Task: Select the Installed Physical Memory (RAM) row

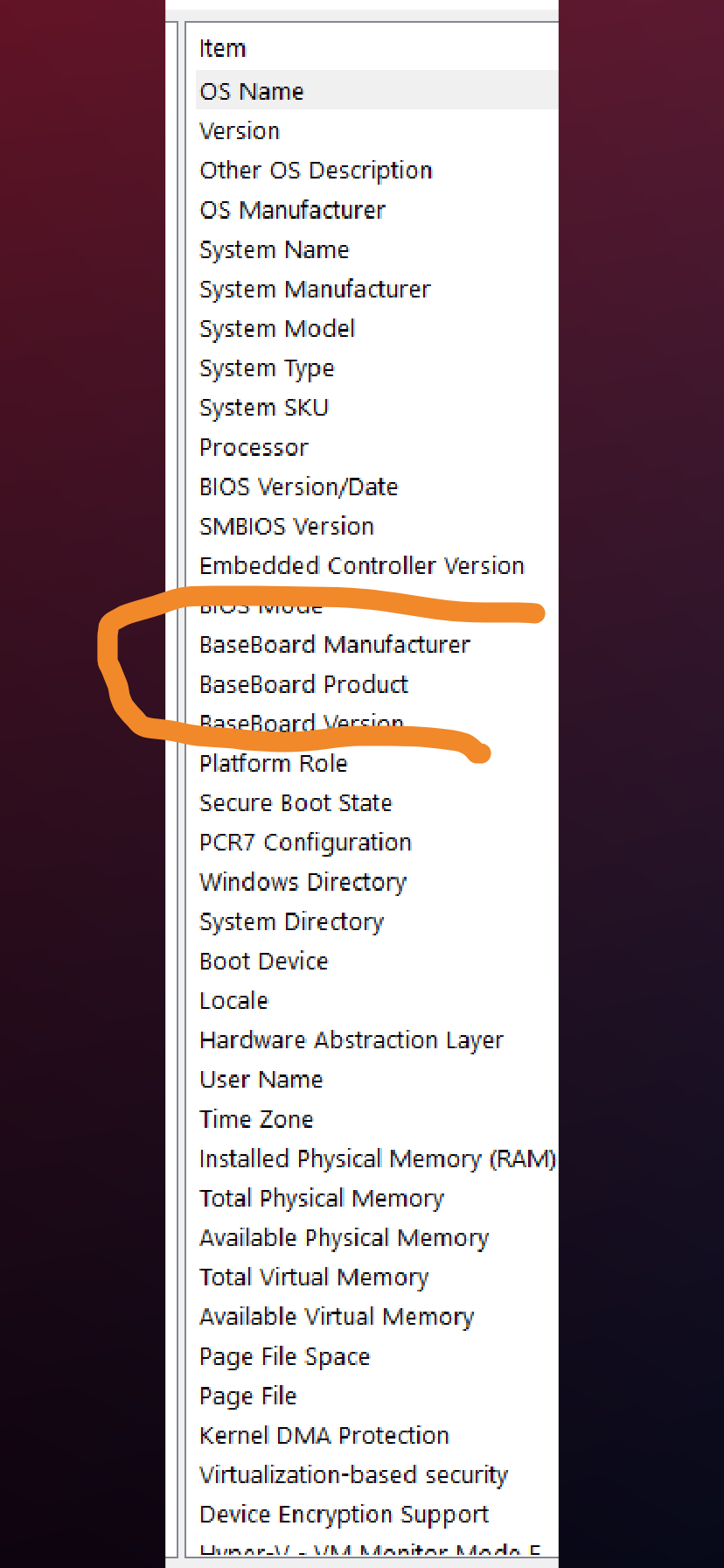Action: (377, 1158)
